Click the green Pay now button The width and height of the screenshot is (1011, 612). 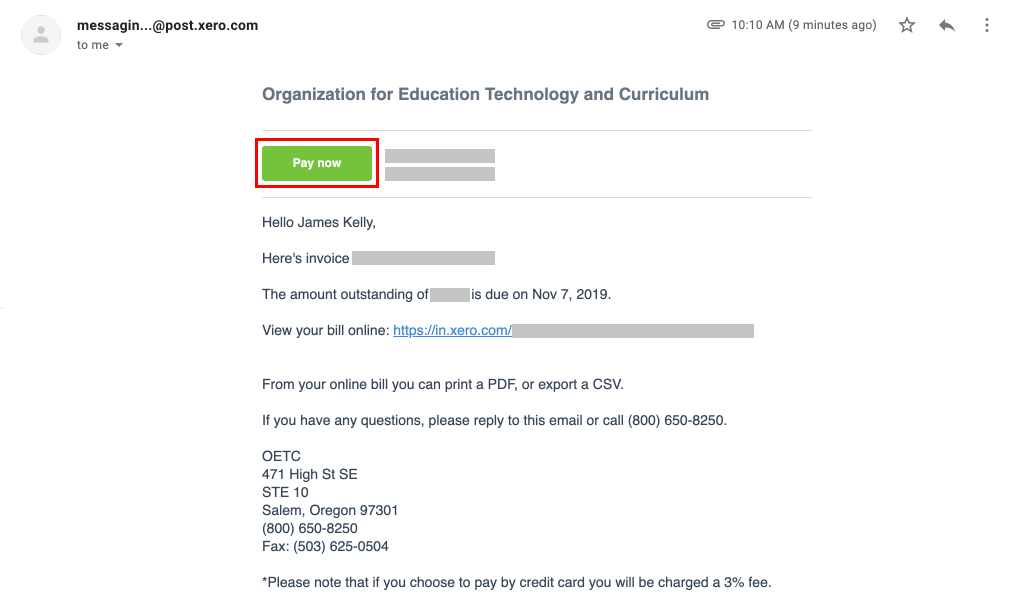point(317,163)
